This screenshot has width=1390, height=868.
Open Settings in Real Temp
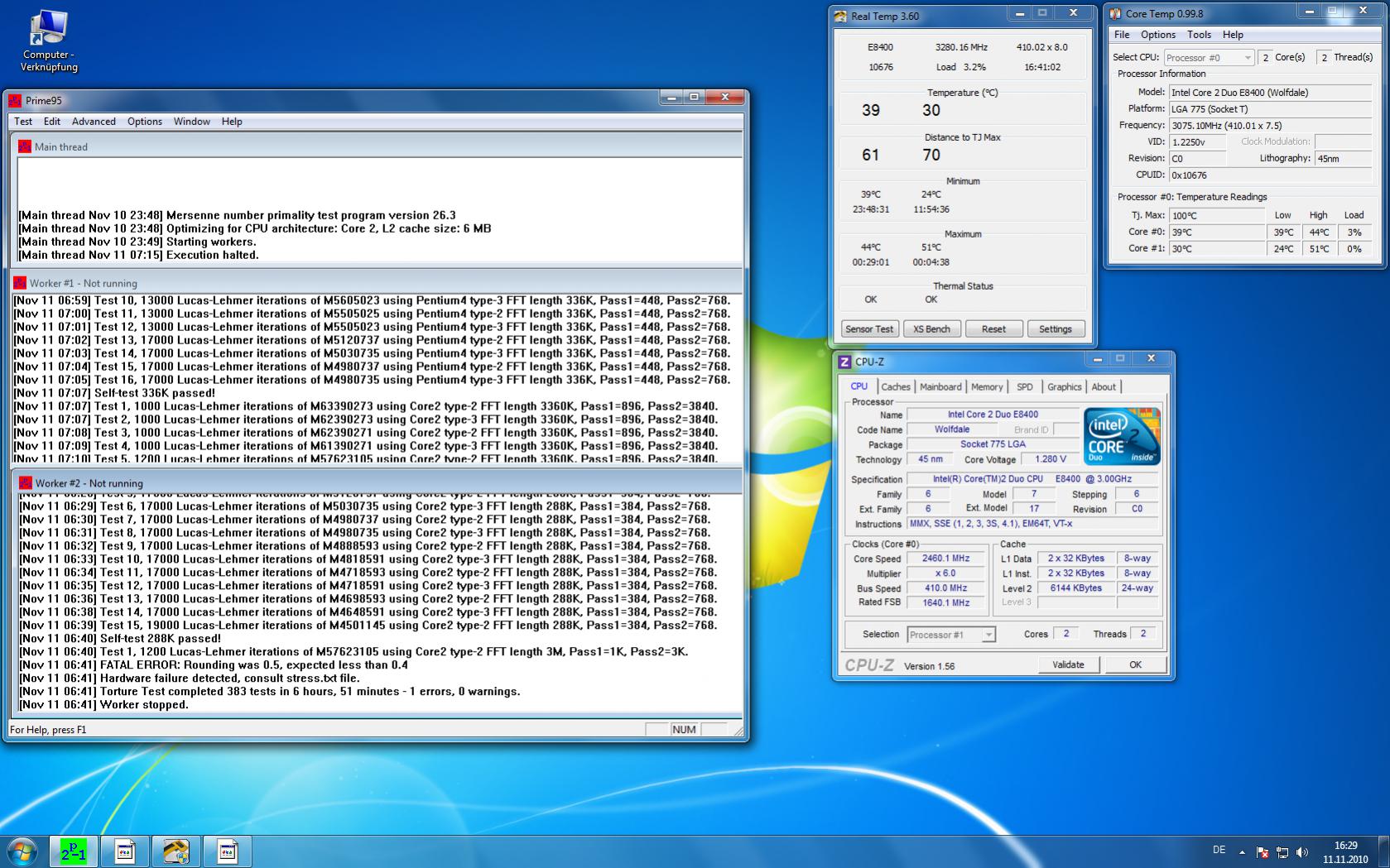pos(1056,328)
